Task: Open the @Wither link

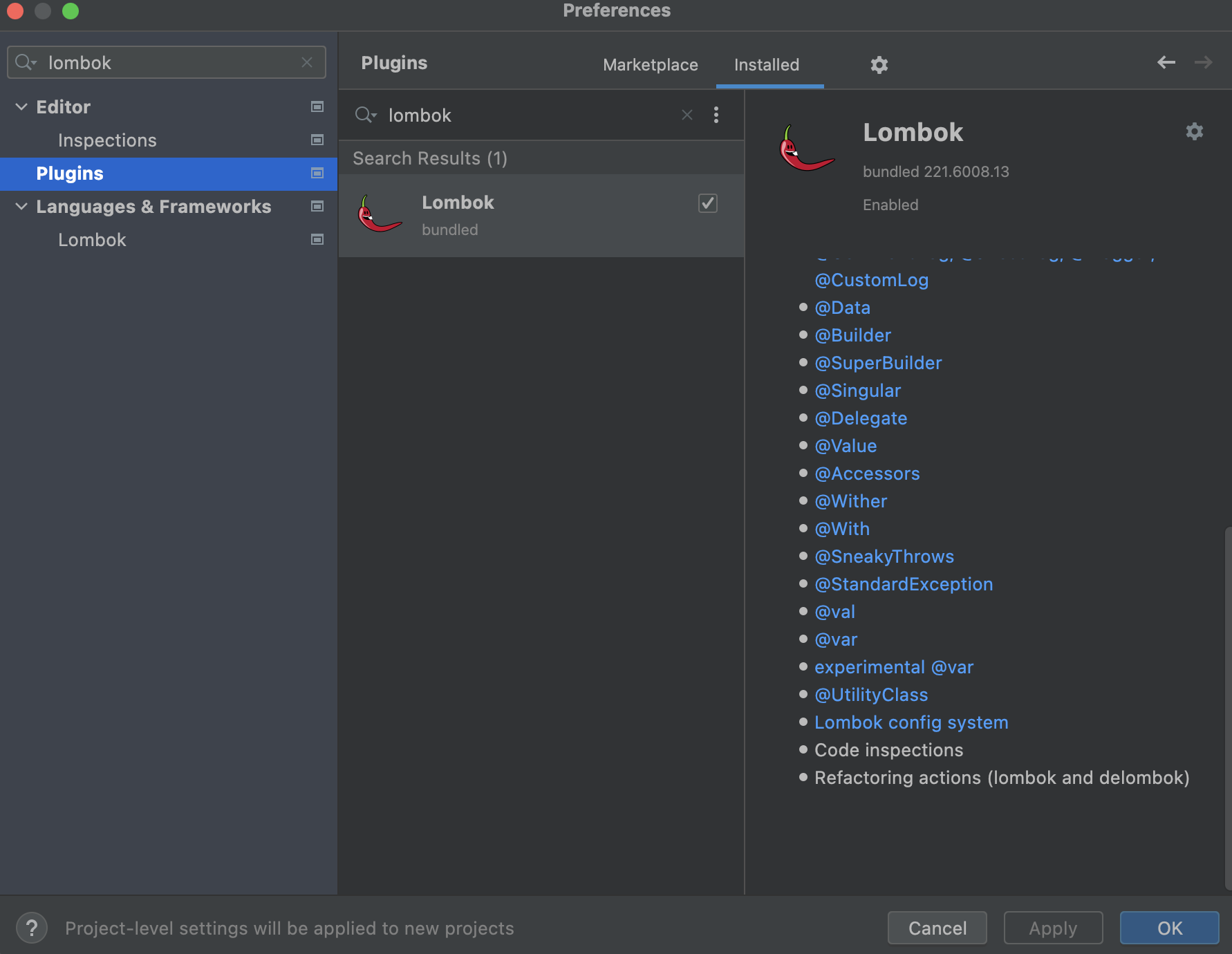Action: (x=850, y=501)
